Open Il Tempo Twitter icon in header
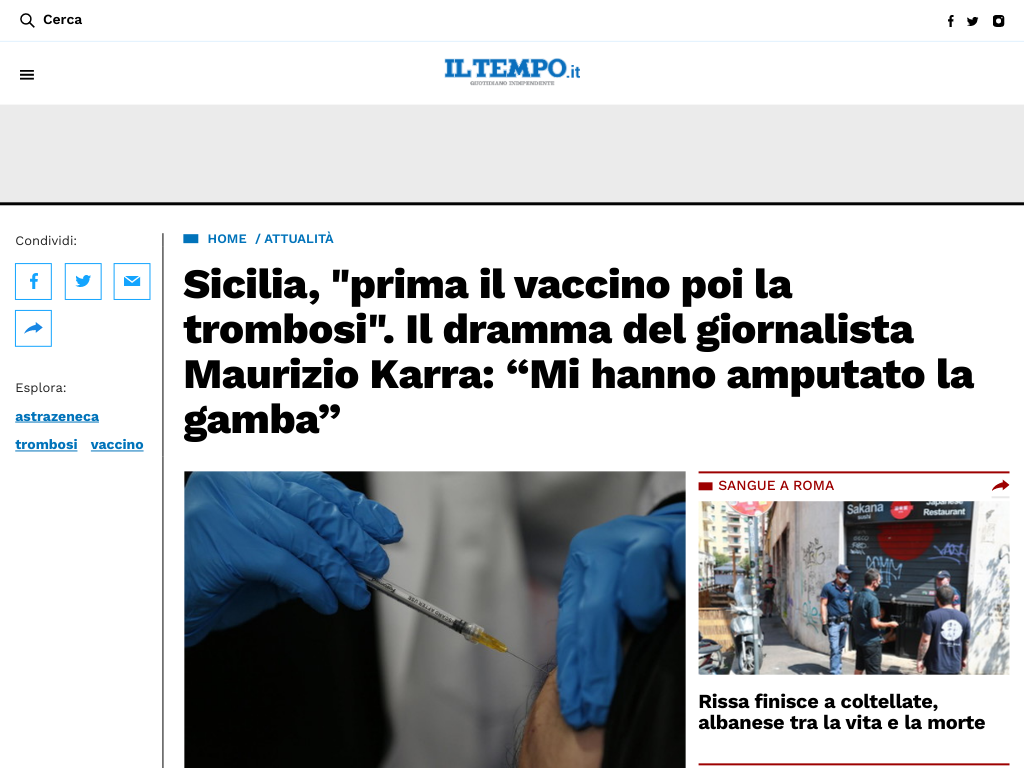The width and height of the screenshot is (1024, 768). [x=972, y=21]
